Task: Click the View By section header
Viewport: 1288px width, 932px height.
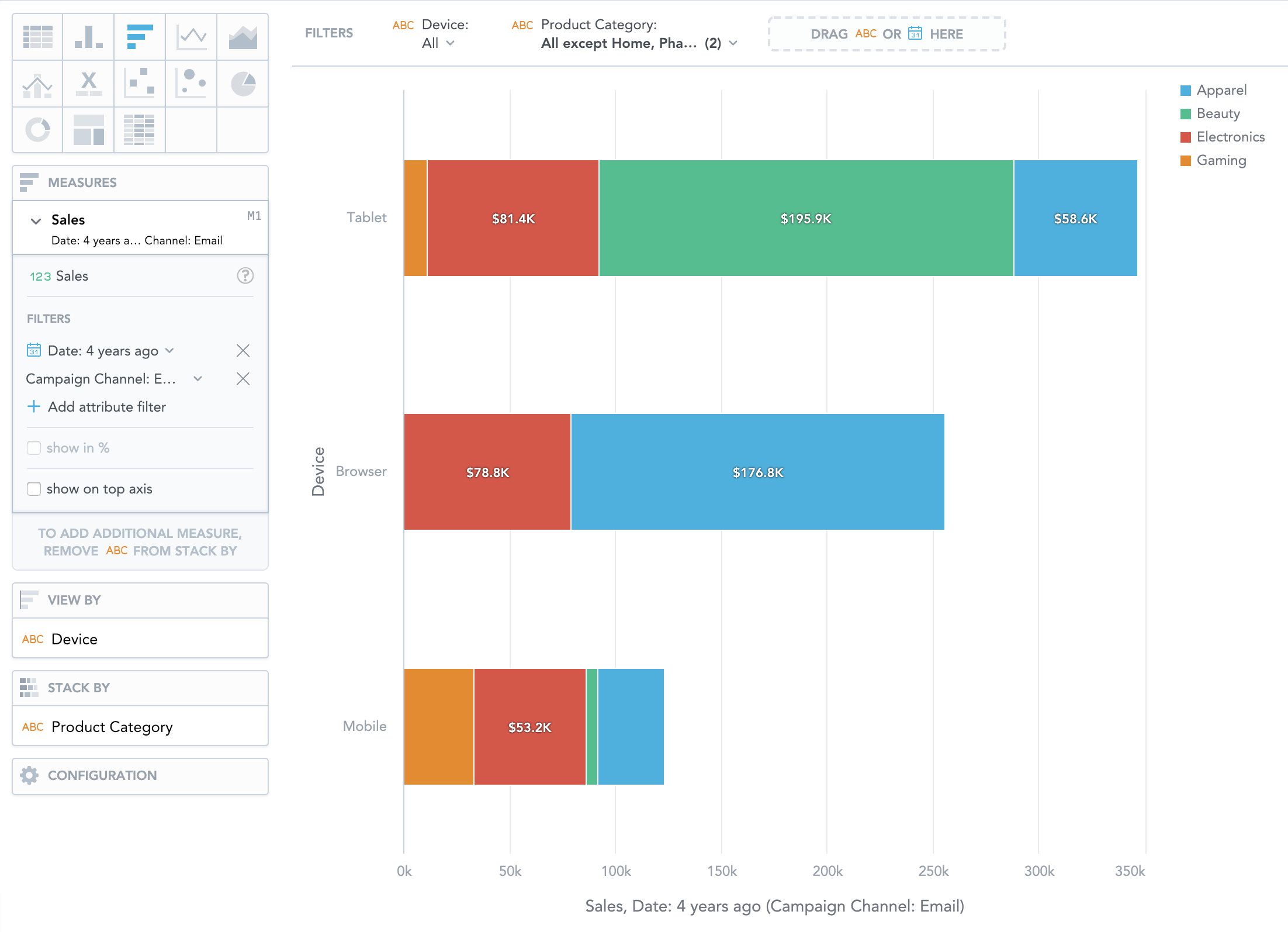Action: (140, 600)
